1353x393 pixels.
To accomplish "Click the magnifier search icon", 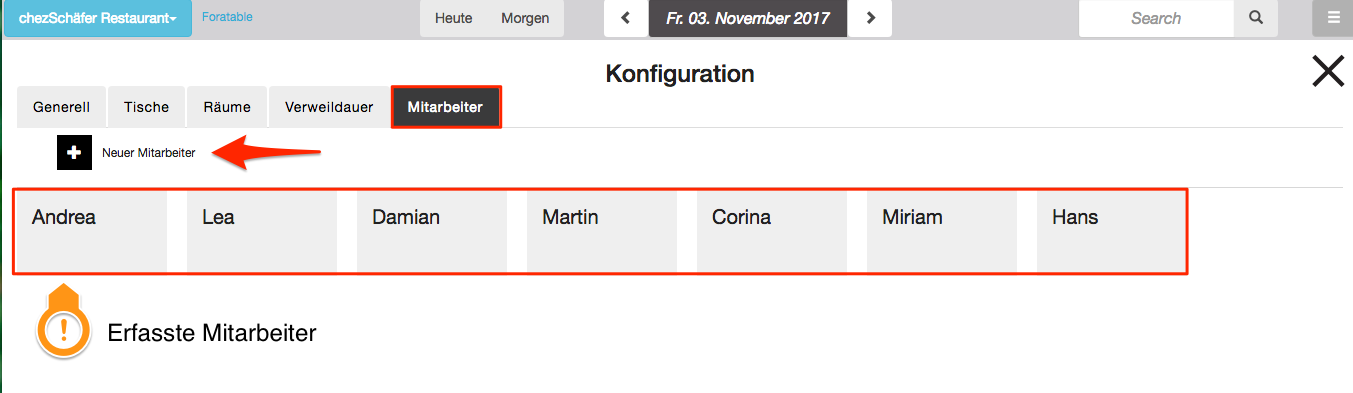I will click(x=1256, y=18).
